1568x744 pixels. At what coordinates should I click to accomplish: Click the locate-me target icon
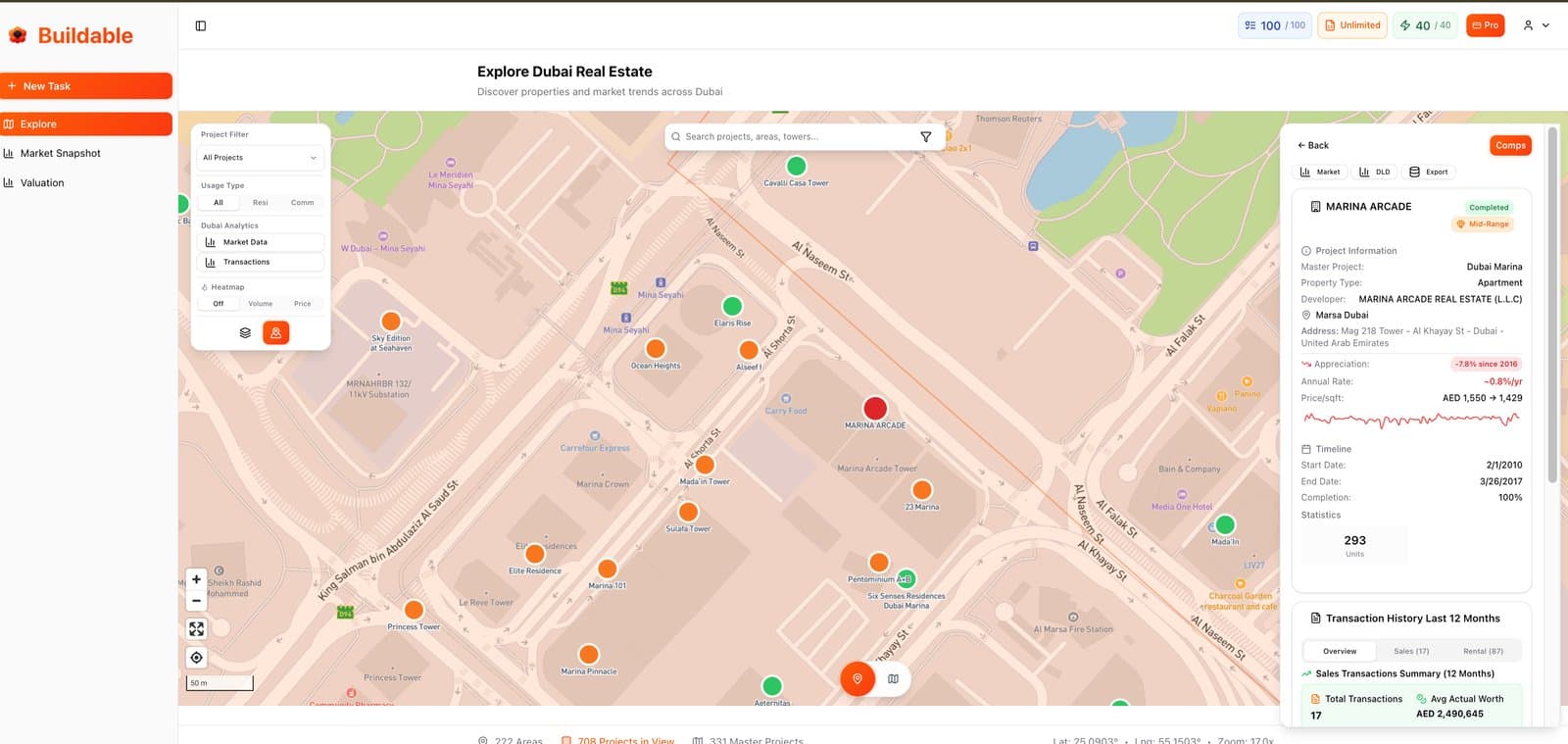pyautogui.click(x=196, y=658)
